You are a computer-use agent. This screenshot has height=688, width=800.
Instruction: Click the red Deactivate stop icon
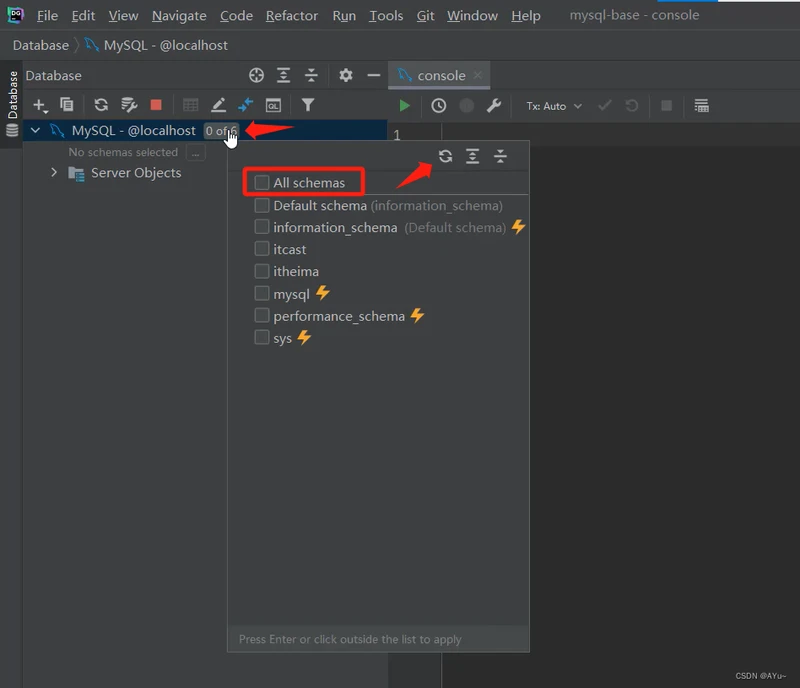pyautogui.click(x=156, y=105)
